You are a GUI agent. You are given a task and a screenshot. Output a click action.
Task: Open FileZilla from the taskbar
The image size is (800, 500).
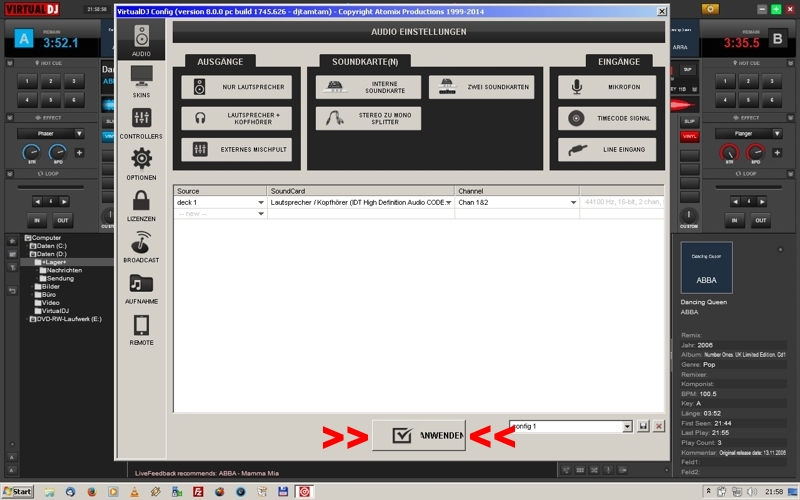(x=198, y=492)
